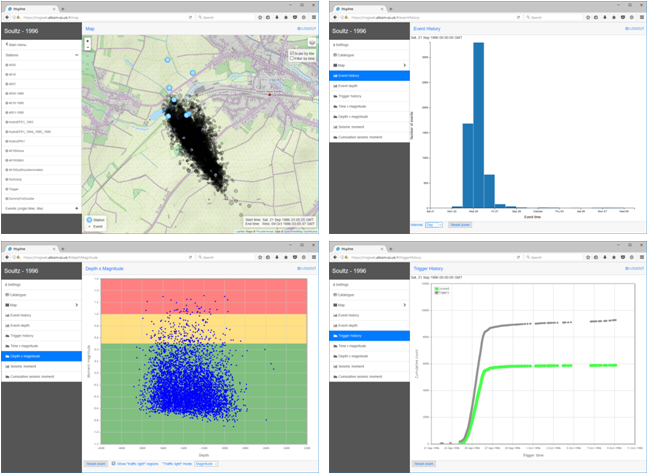Expand Map submenu in the Depth x Magnitude window
The image size is (648, 474).
point(76,305)
